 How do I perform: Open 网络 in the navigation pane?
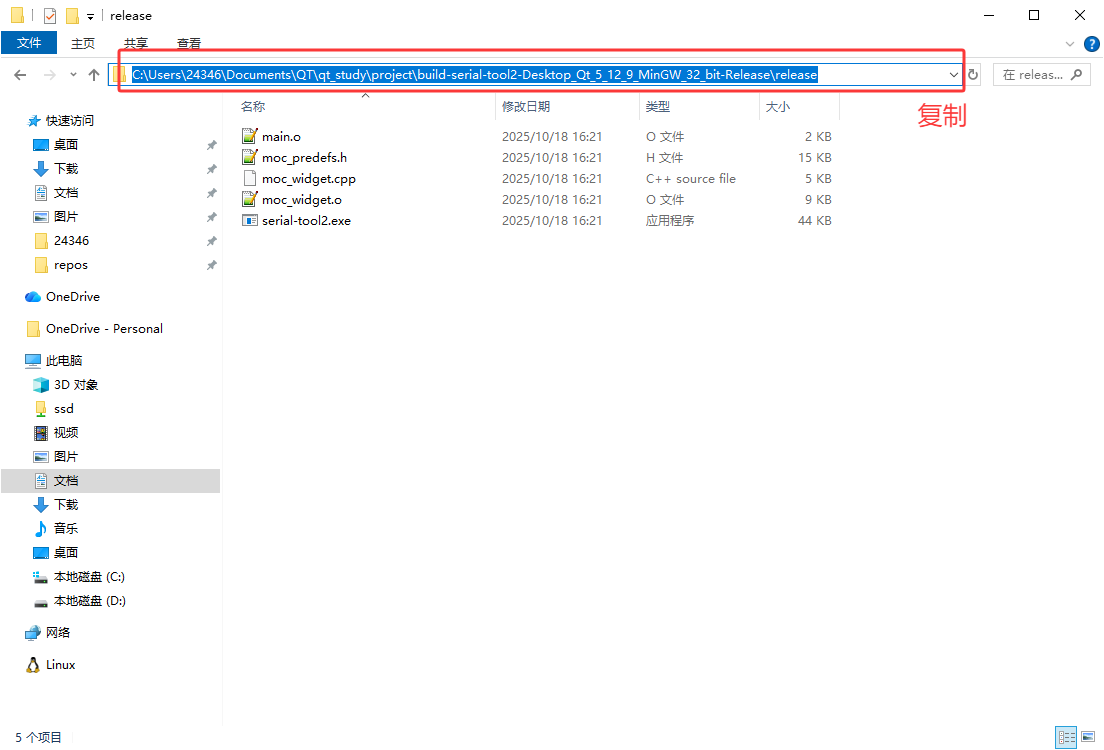[x=58, y=632]
